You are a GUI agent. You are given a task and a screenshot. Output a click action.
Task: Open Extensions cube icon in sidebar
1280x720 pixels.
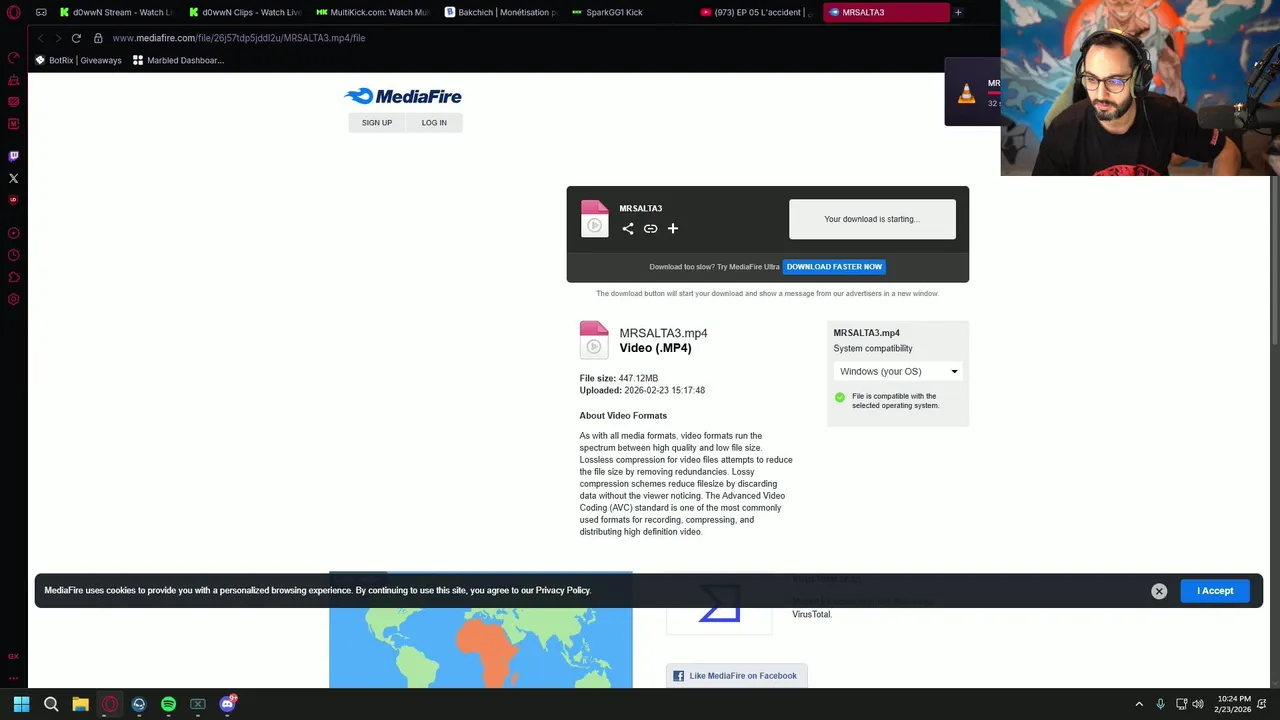(13, 277)
